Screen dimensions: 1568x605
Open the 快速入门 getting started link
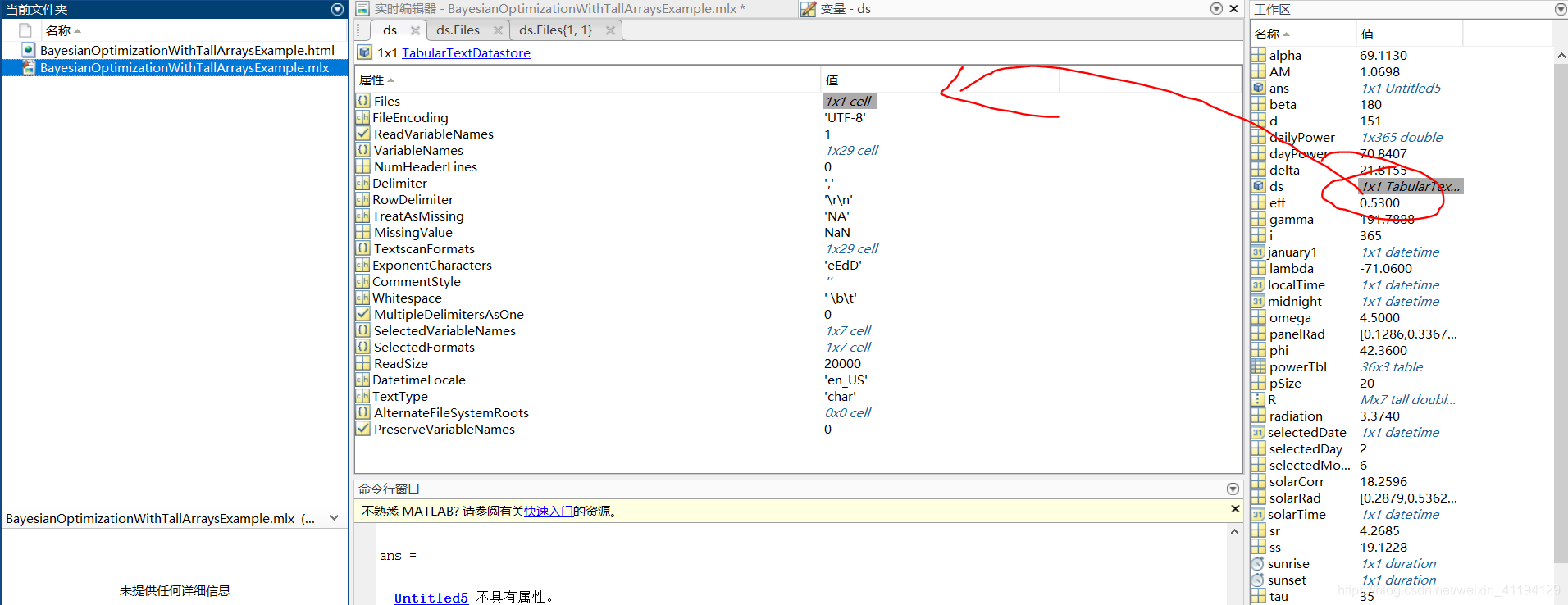[549, 512]
